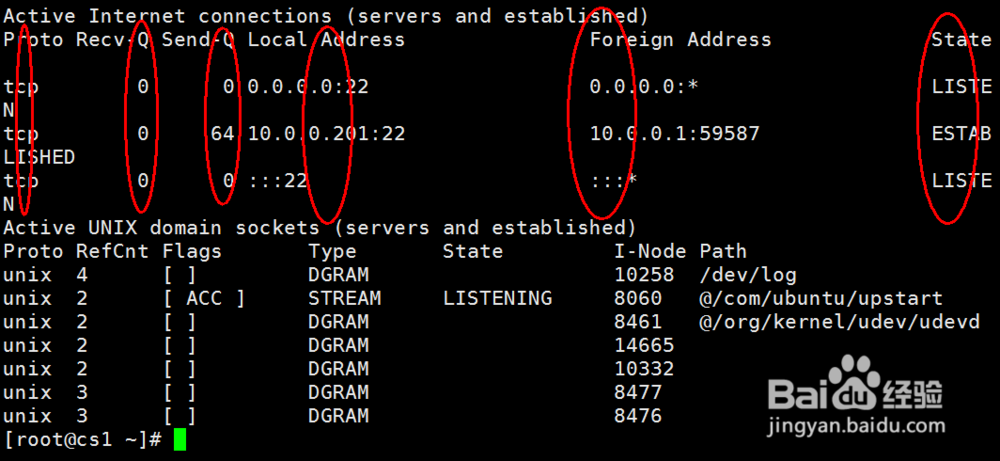Select the @/com/ubuntu/upstart socket path
1000x461 pixels.
pyautogui.click(x=821, y=298)
